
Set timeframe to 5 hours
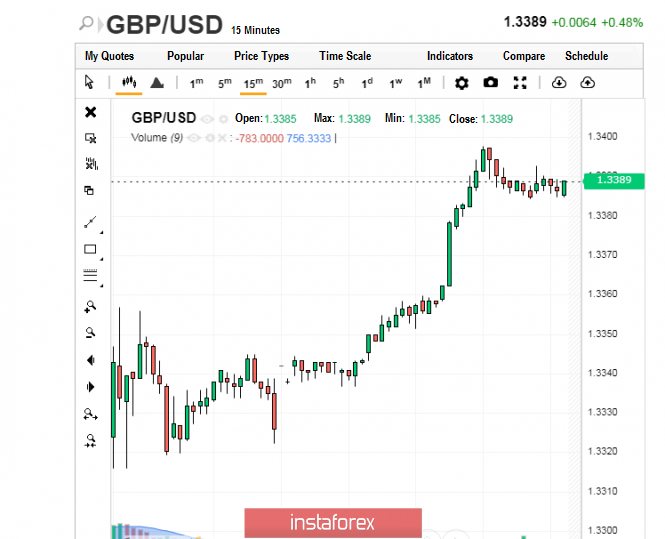(x=338, y=83)
